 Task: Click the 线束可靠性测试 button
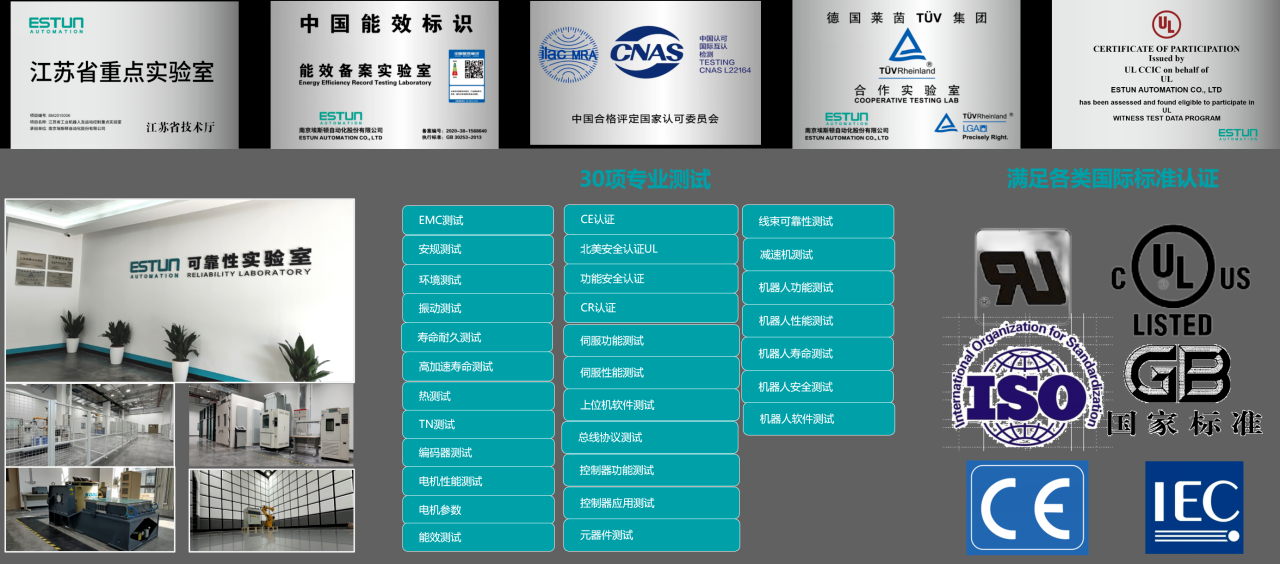(x=817, y=221)
